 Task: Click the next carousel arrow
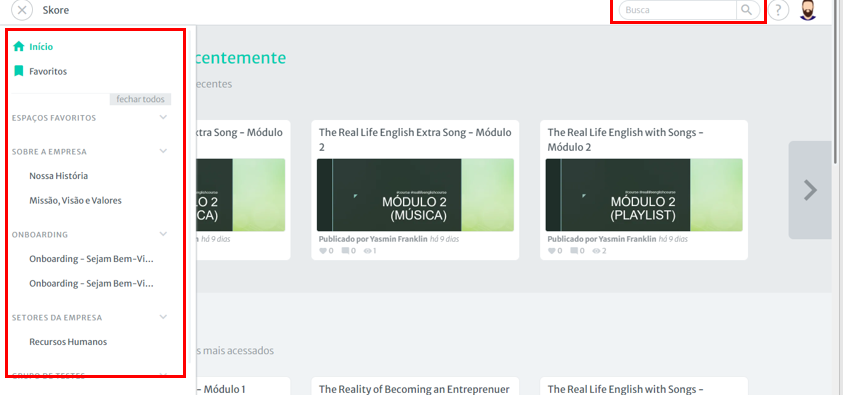coord(810,190)
